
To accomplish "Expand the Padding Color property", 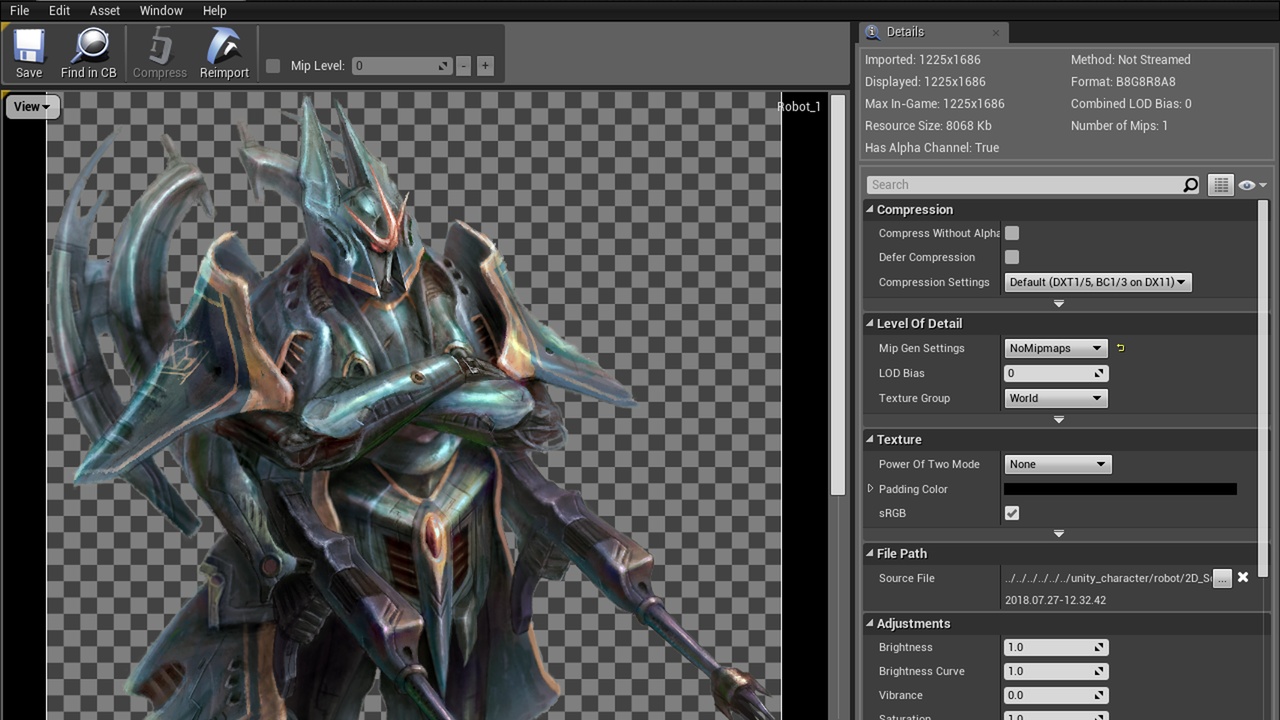I will coord(870,489).
